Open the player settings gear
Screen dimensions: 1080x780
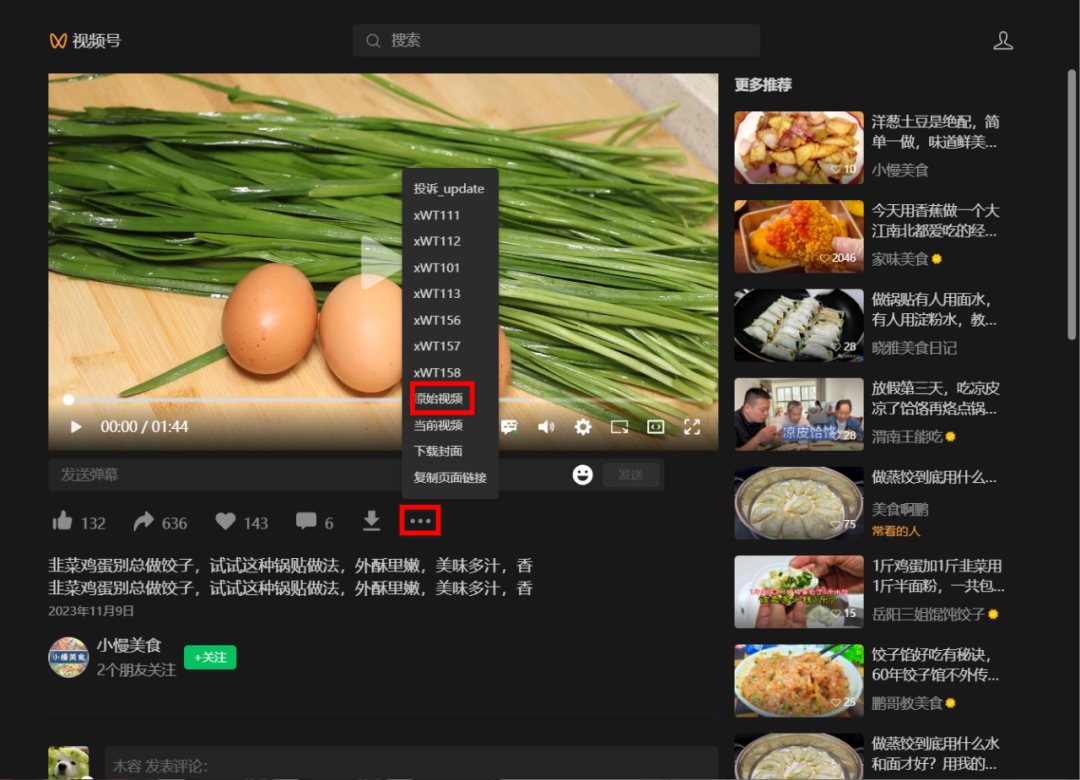click(x=583, y=427)
